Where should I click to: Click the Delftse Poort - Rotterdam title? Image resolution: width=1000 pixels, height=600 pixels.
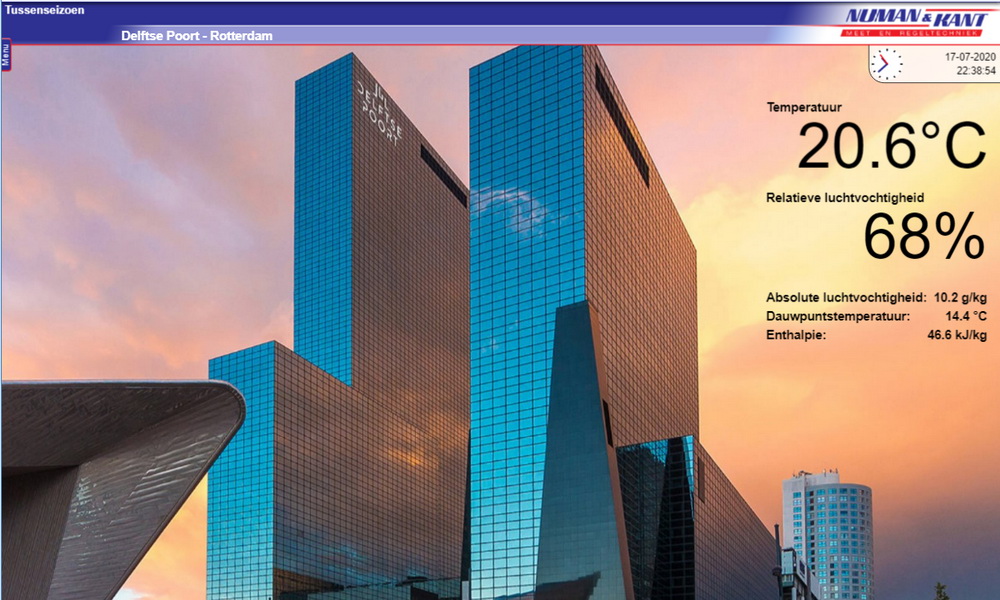pos(197,36)
